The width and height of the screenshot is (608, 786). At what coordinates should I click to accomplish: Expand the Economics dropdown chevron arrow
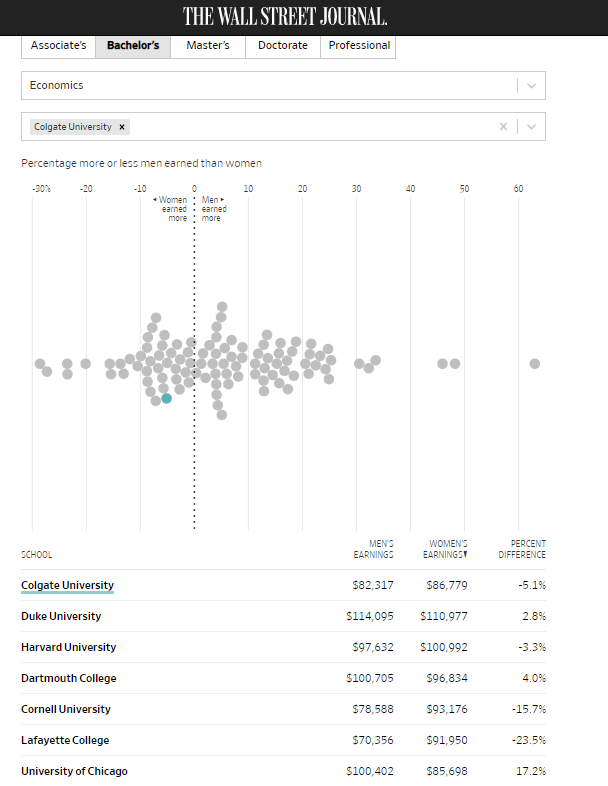[x=531, y=86]
